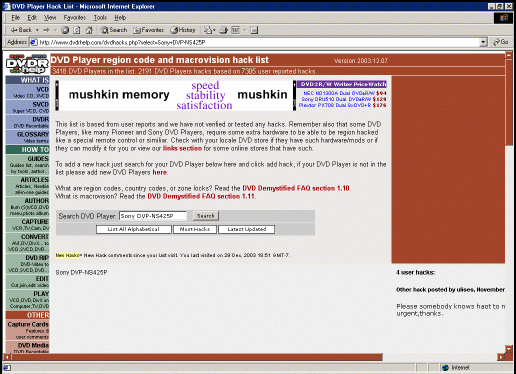Open the Tools menu
This screenshot has height=374, width=516.
tap(100, 18)
